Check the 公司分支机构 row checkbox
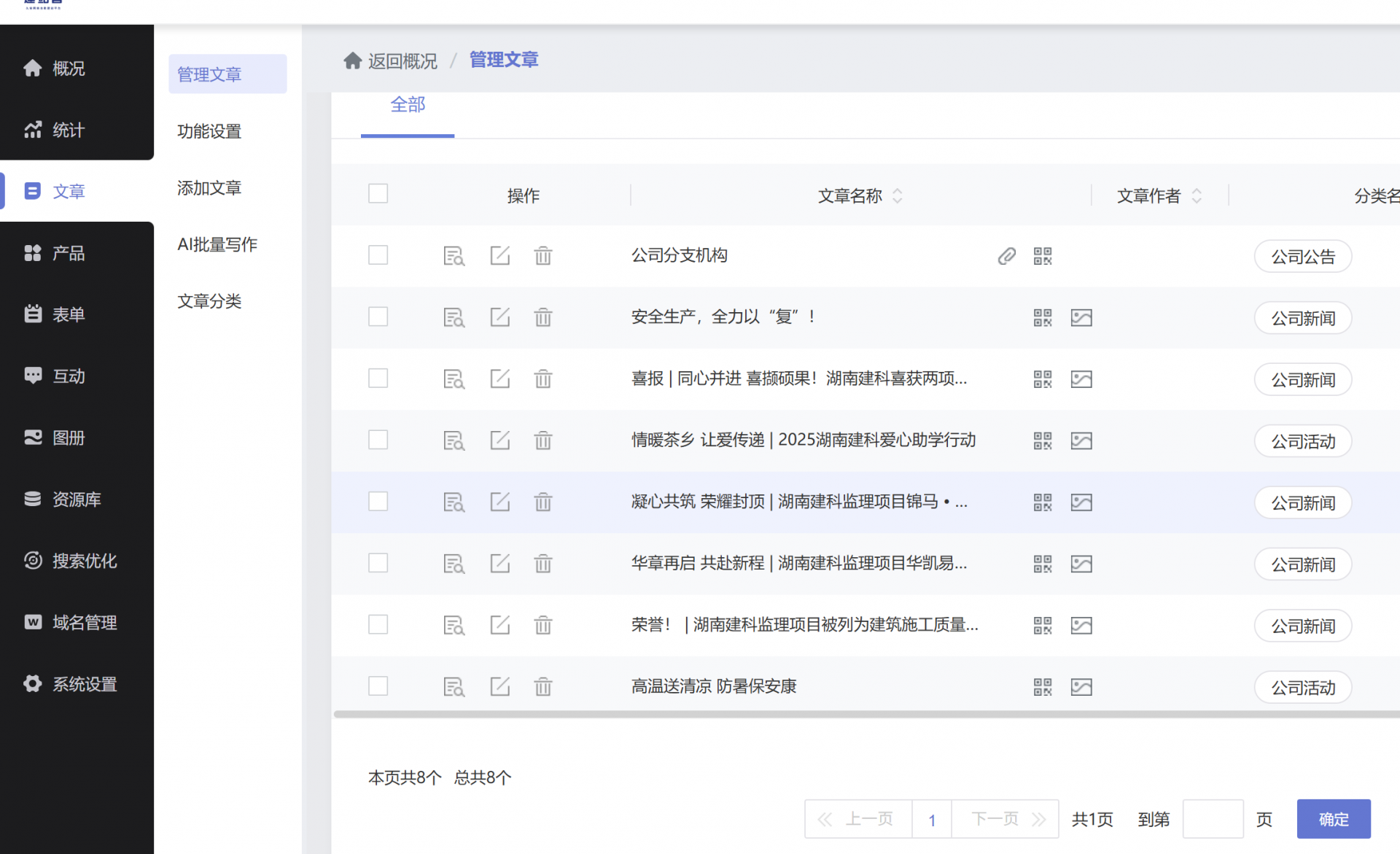1400x854 pixels. click(378, 255)
